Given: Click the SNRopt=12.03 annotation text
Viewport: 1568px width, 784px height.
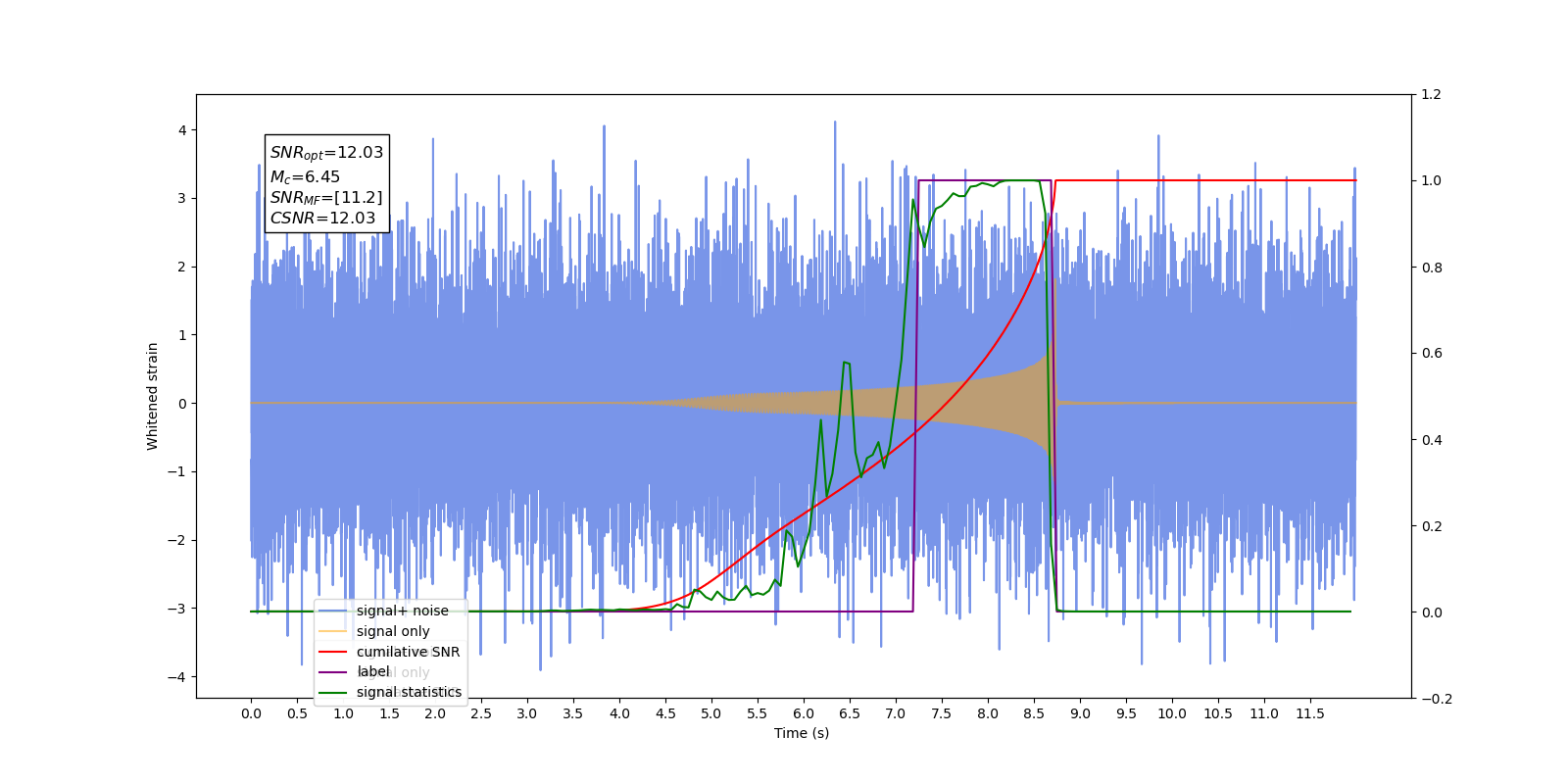Looking at the screenshot, I should [x=326, y=153].
